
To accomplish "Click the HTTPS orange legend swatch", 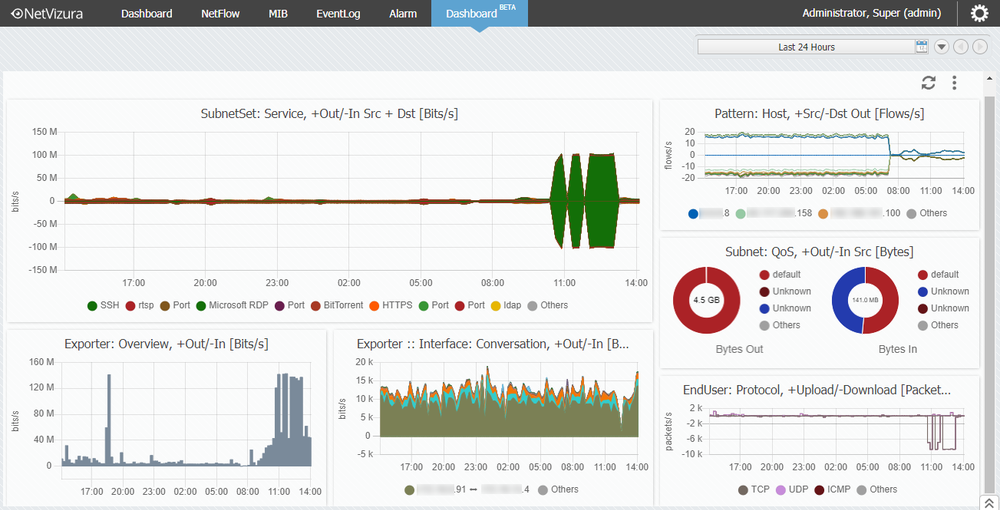I will tap(374, 305).
